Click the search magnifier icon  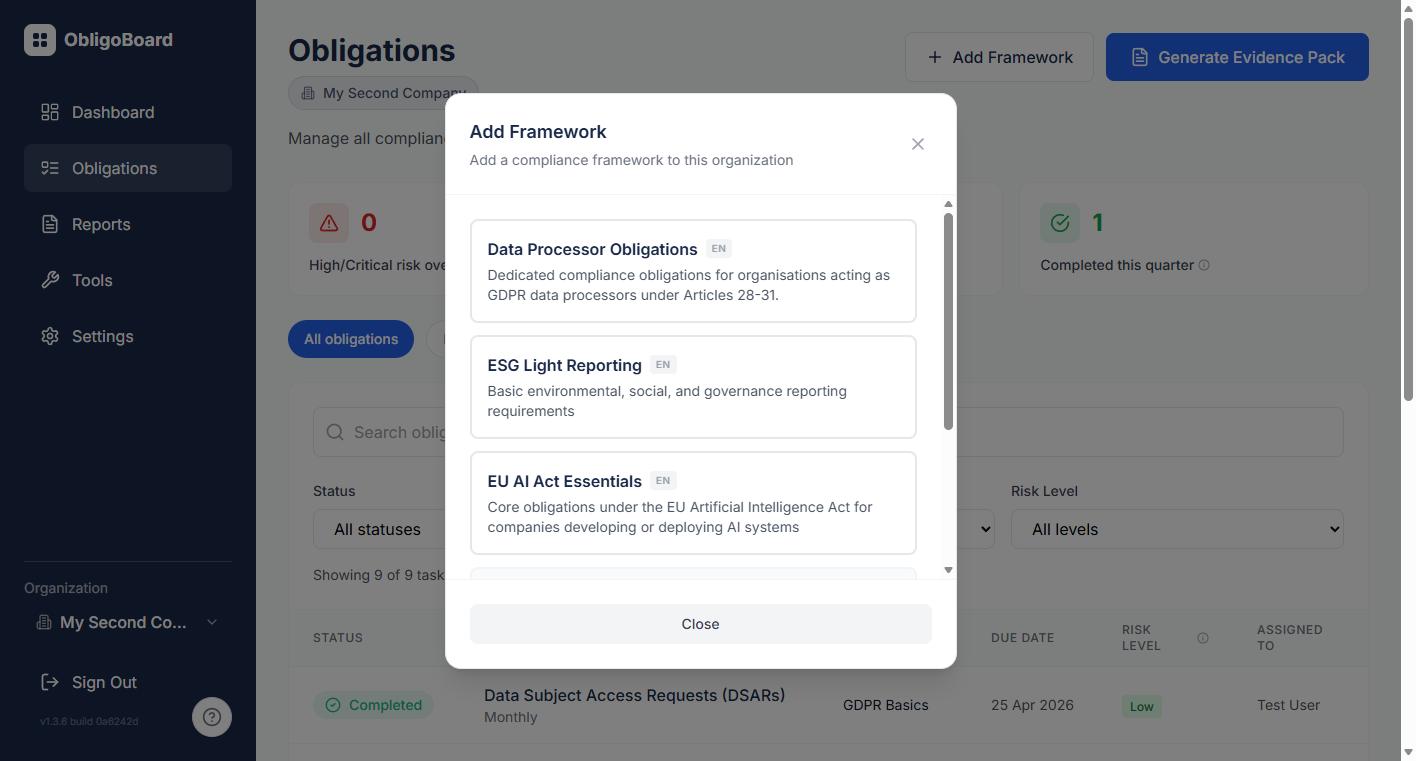pos(335,432)
